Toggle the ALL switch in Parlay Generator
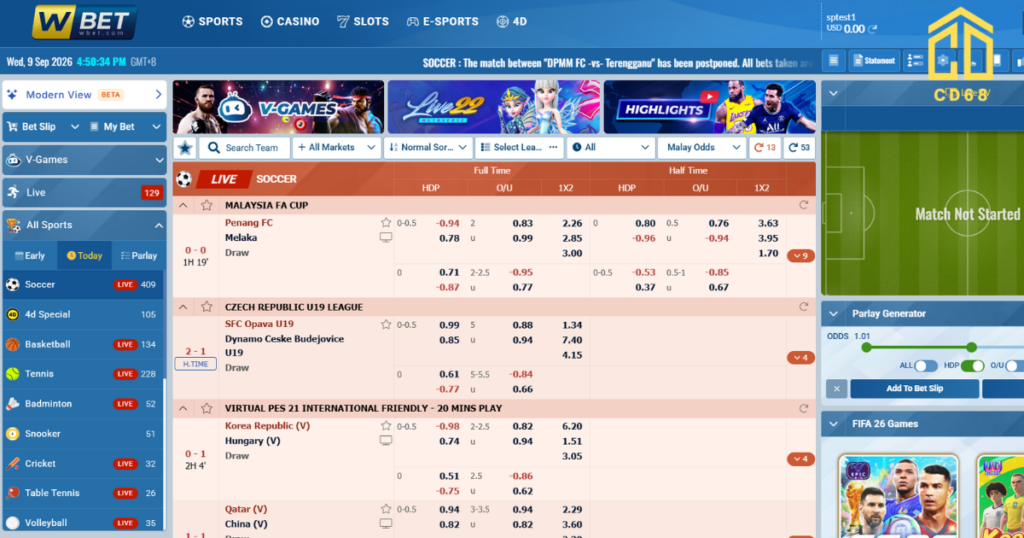 pyautogui.click(x=925, y=366)
